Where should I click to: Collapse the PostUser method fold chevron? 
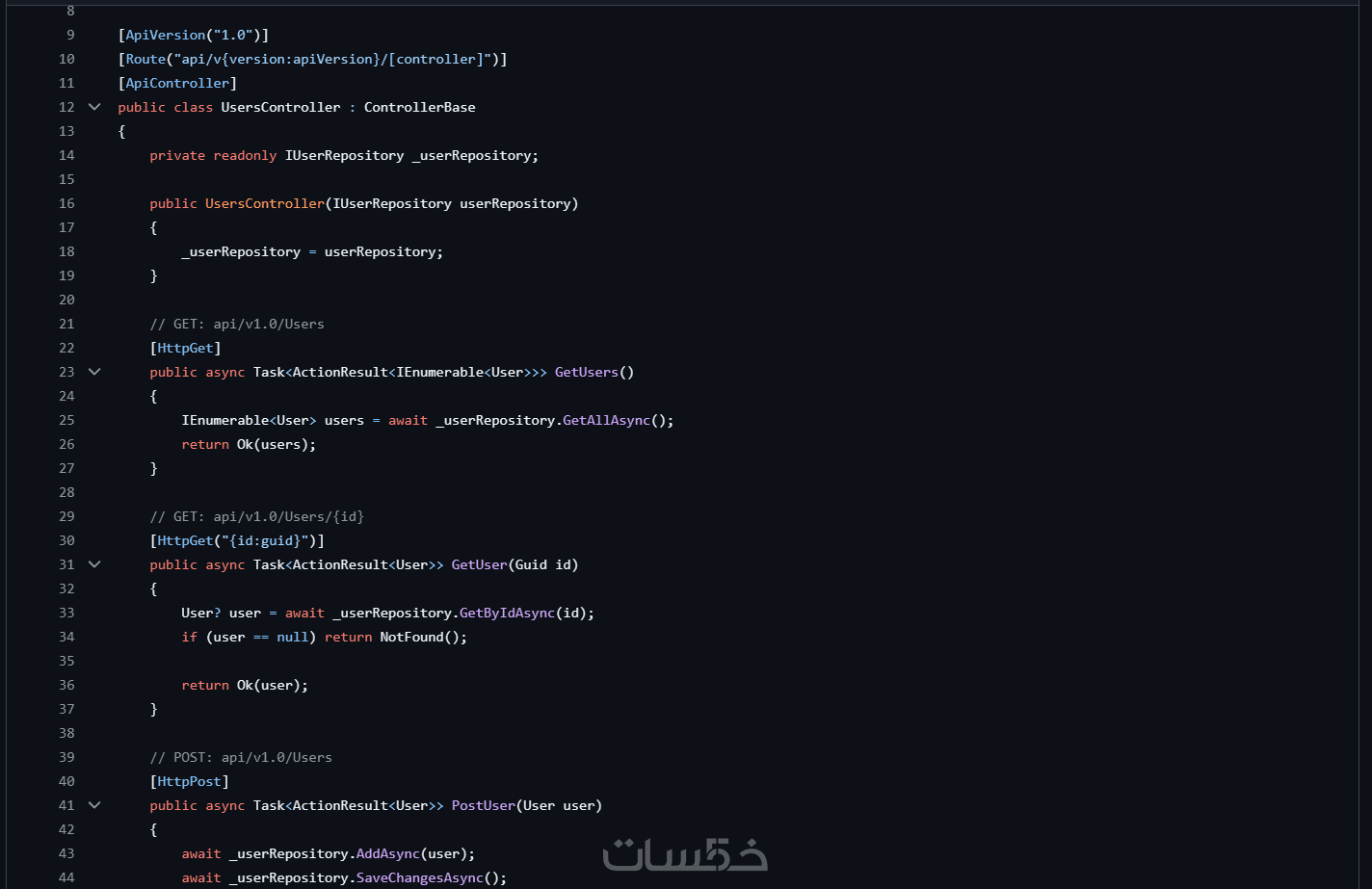94,805
